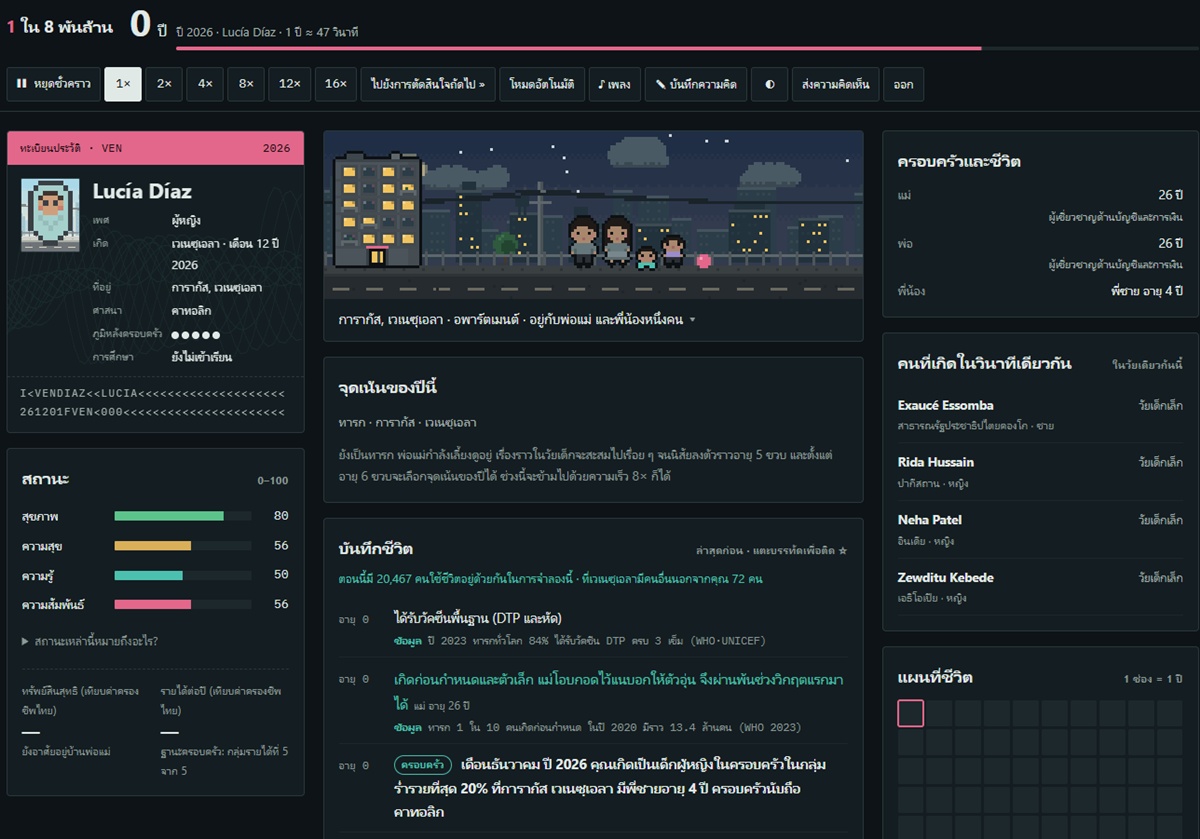This screenshot has height=839, width=1200.
Task: Toggle the music button (เพลง)
Action: click(614, 85)
